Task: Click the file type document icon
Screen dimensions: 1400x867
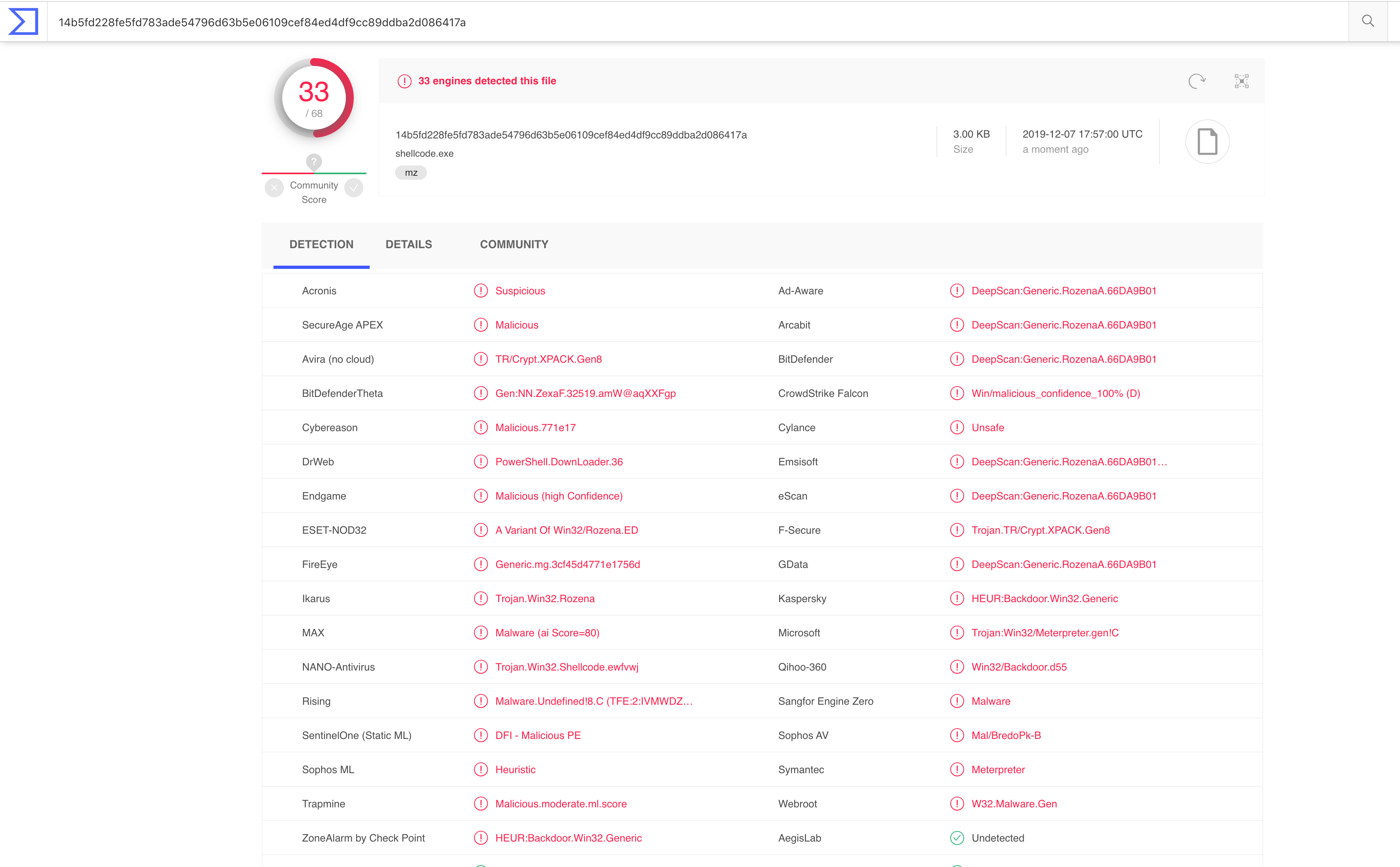Action: pyautogui.click(x=1207, y=142)
